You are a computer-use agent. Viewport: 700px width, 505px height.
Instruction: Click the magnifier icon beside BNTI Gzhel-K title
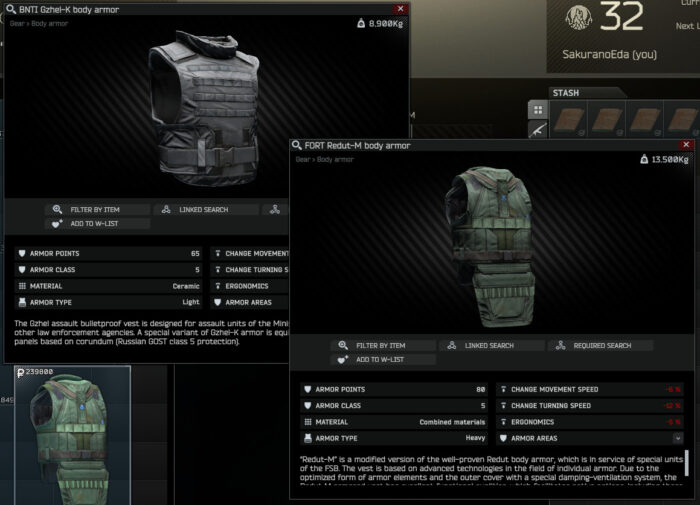(x=11, y=9)
